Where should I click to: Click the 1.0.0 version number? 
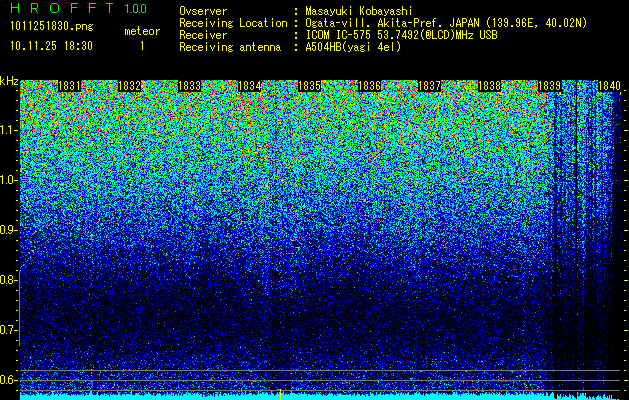135,8
